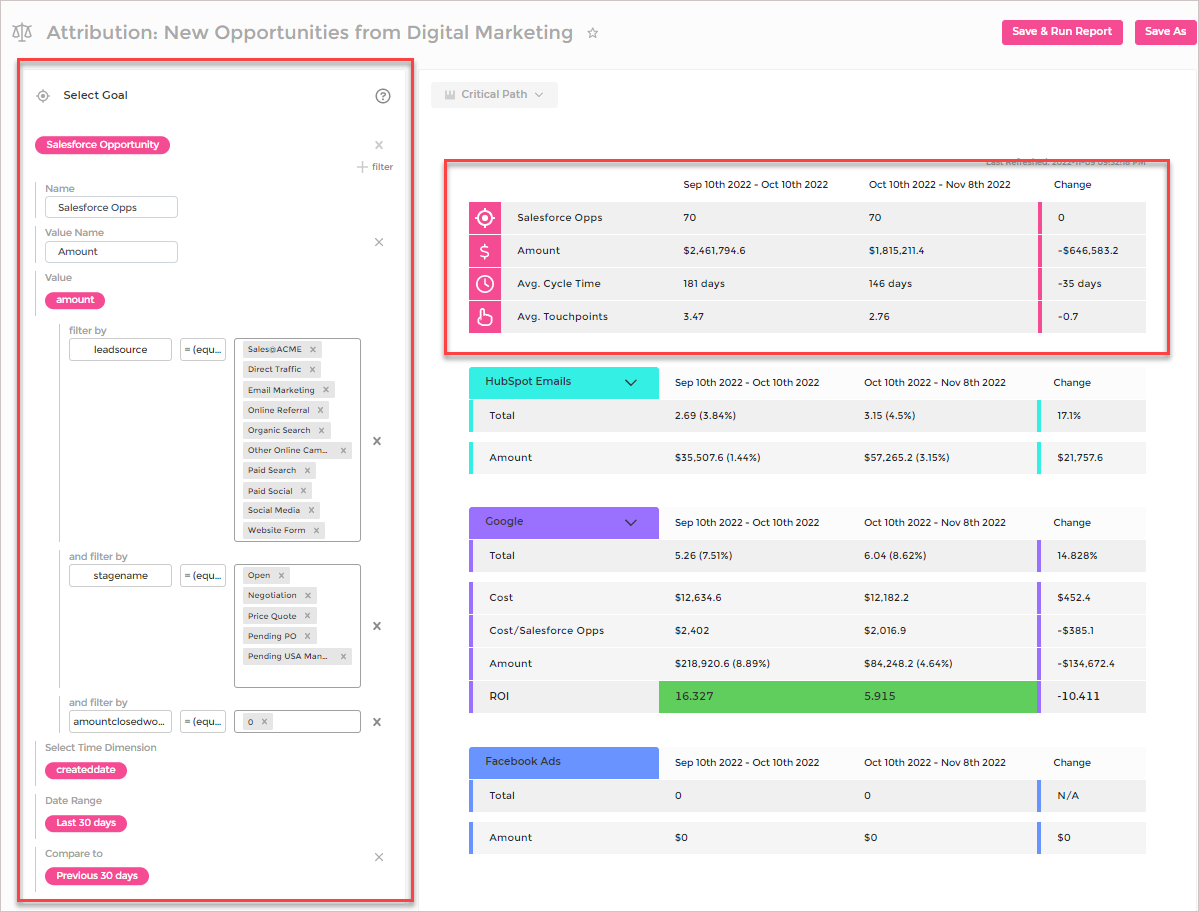The image size is (1199, 912).
Task: Remove Price Quote stage tag
Action: (307, 616)
